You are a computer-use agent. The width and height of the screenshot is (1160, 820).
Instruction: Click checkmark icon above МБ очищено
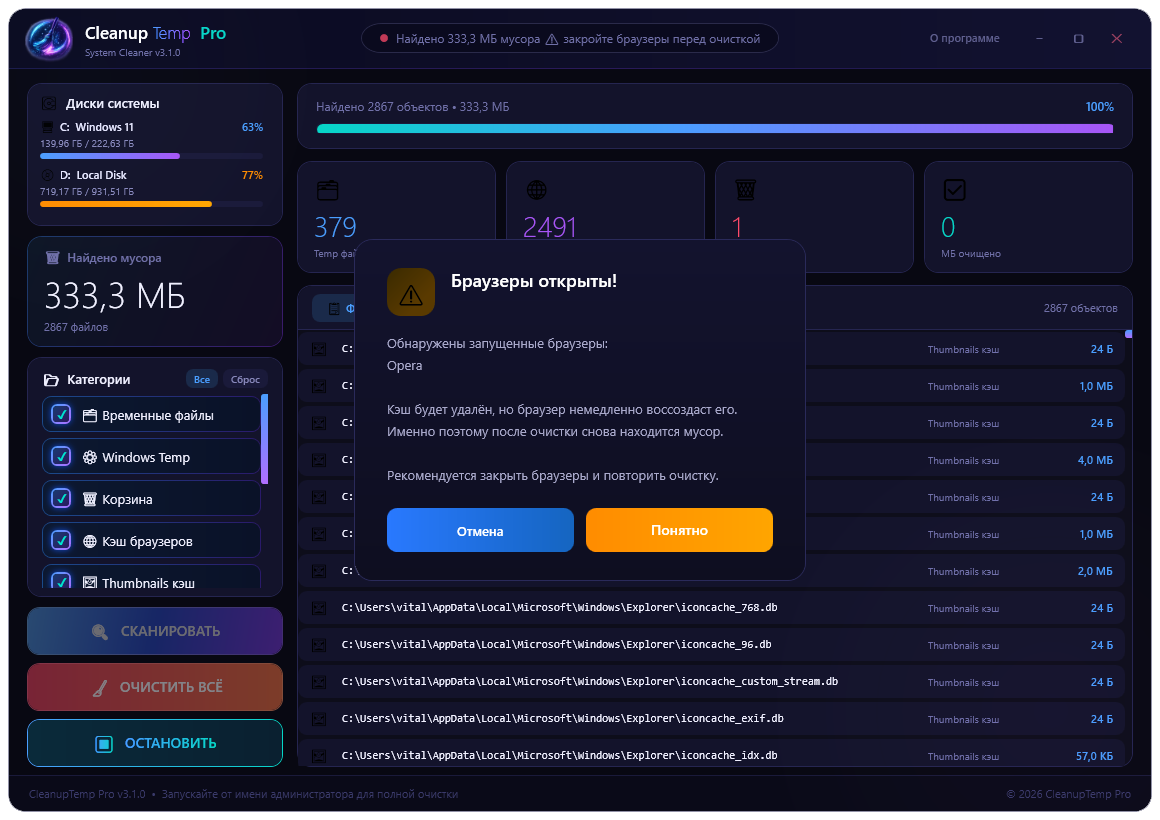tap(954, 190)
